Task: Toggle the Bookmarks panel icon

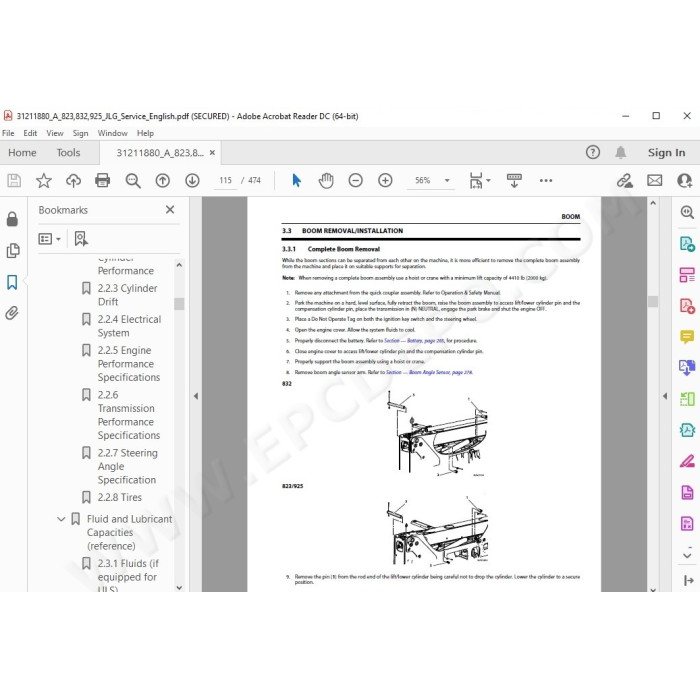Action: coord(12,282)
